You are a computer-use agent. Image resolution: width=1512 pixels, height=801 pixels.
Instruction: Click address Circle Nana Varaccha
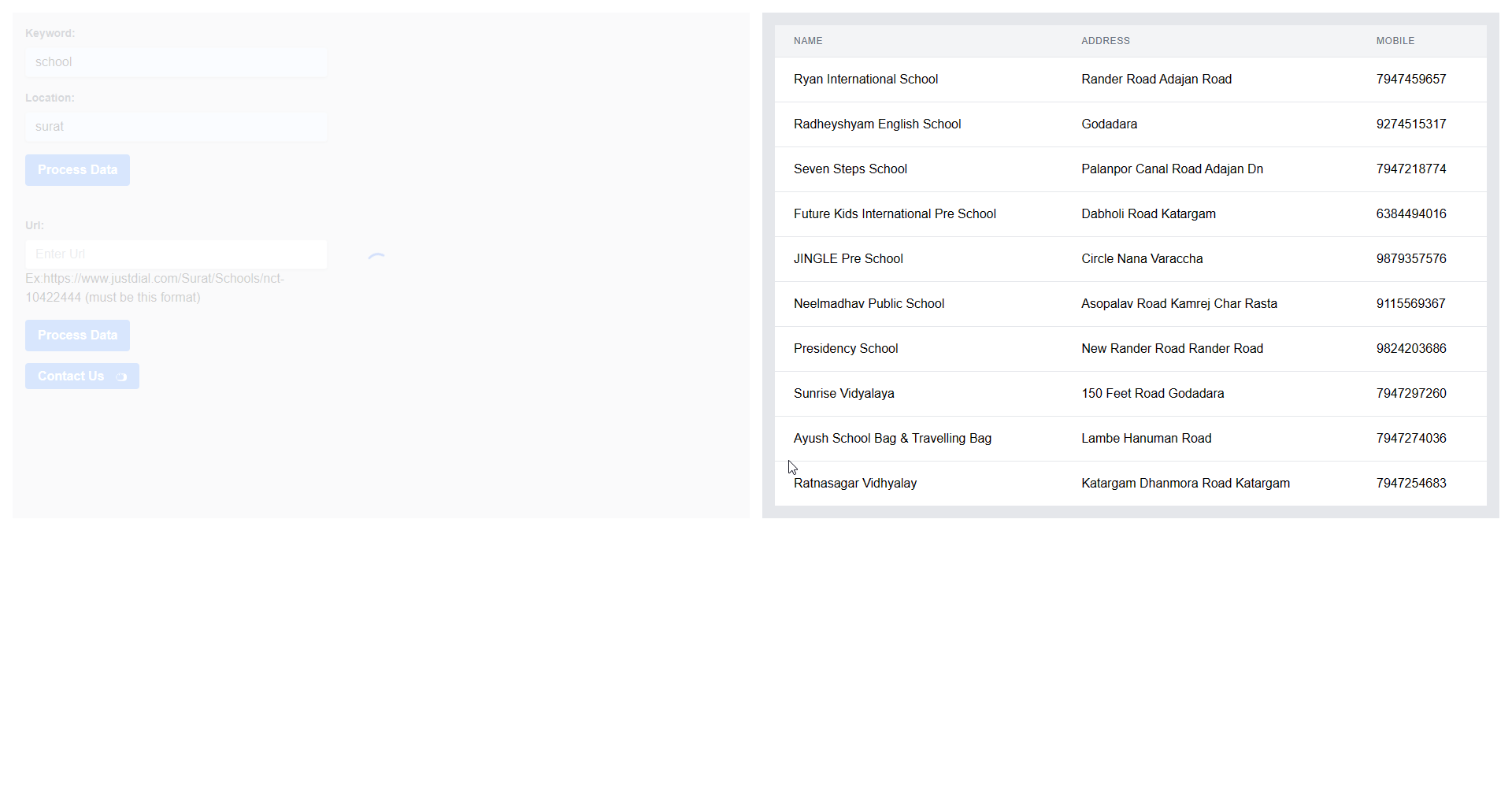coord(1142,259)
